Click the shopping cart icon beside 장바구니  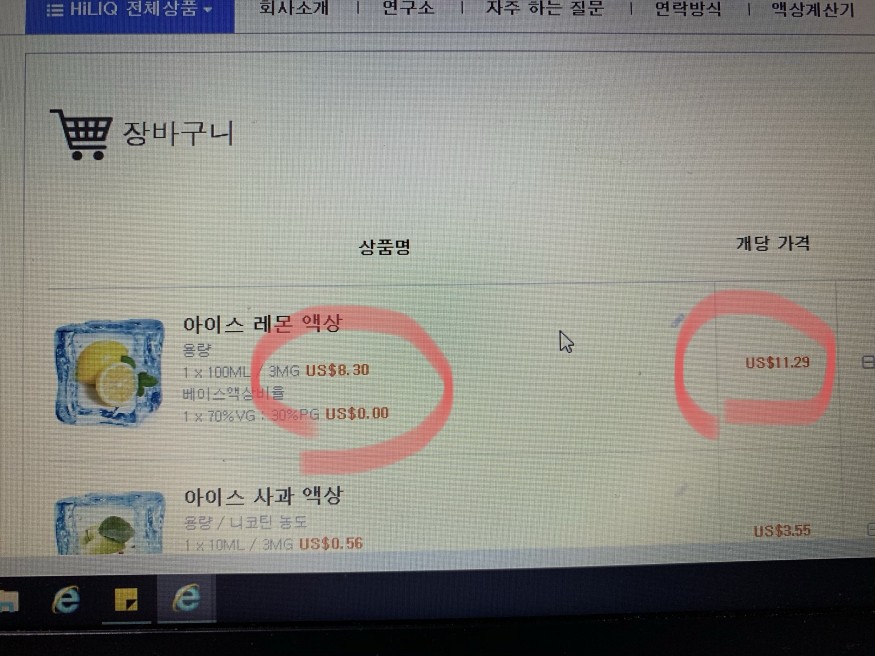pos(81,134)
